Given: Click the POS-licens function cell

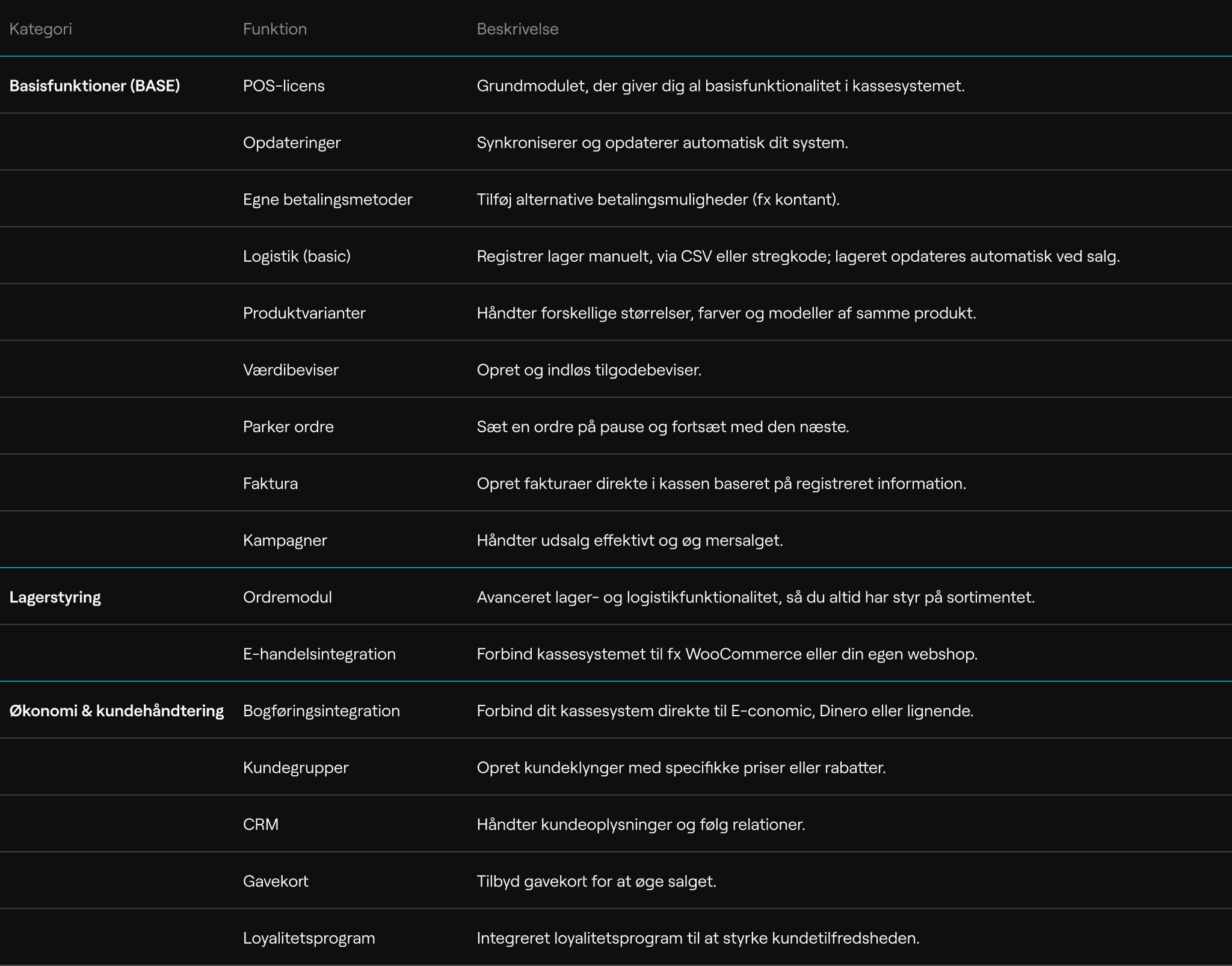Looking at the screenshot, I should [283, 85].
